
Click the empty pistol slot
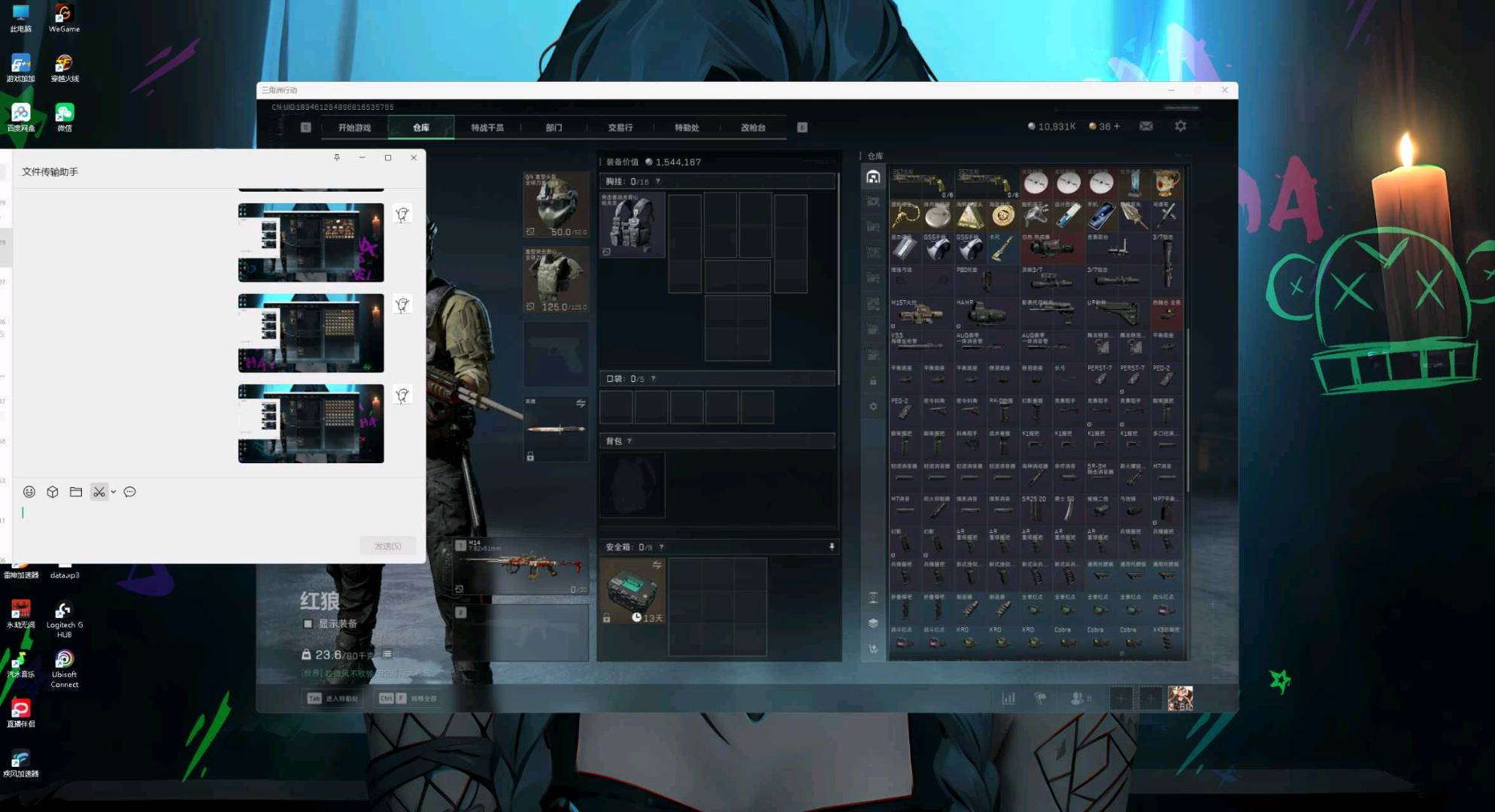pyautogui.click(x=556, y=354)
